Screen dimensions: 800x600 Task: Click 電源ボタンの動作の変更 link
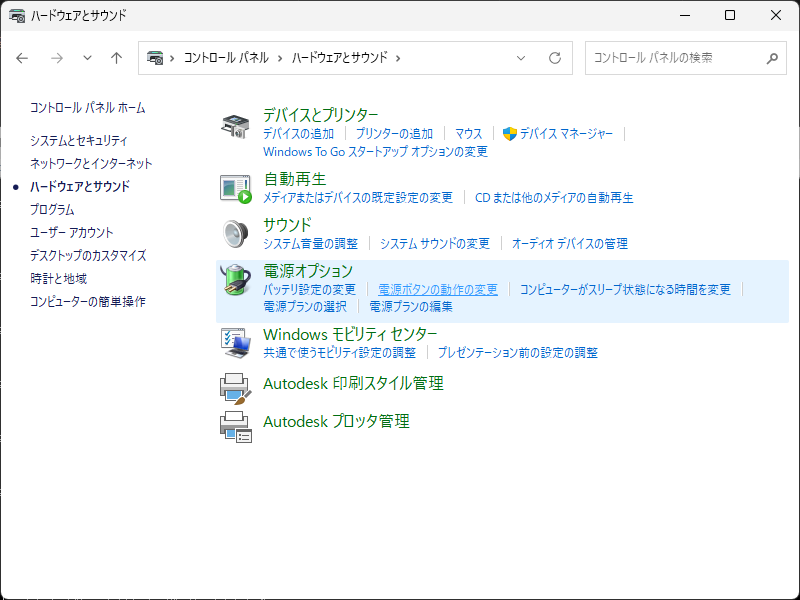[438, 289]
